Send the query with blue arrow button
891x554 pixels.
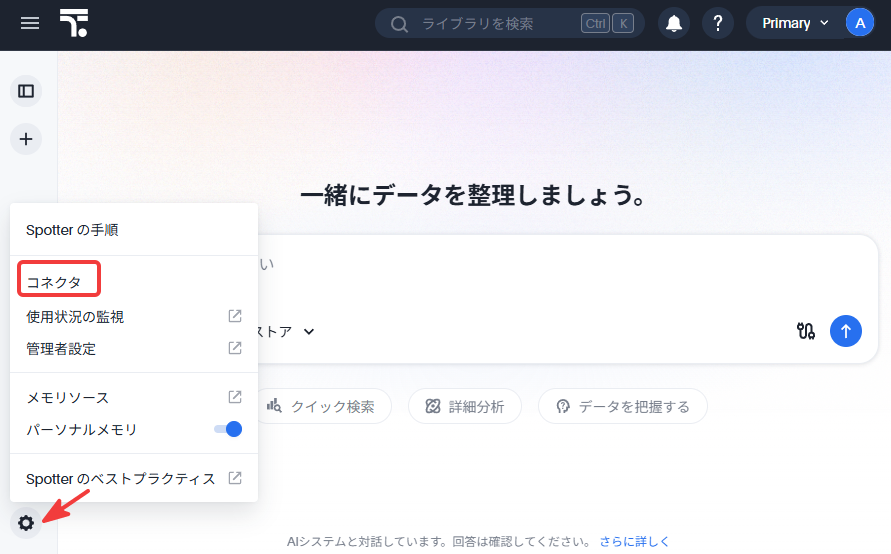(846, 331)
